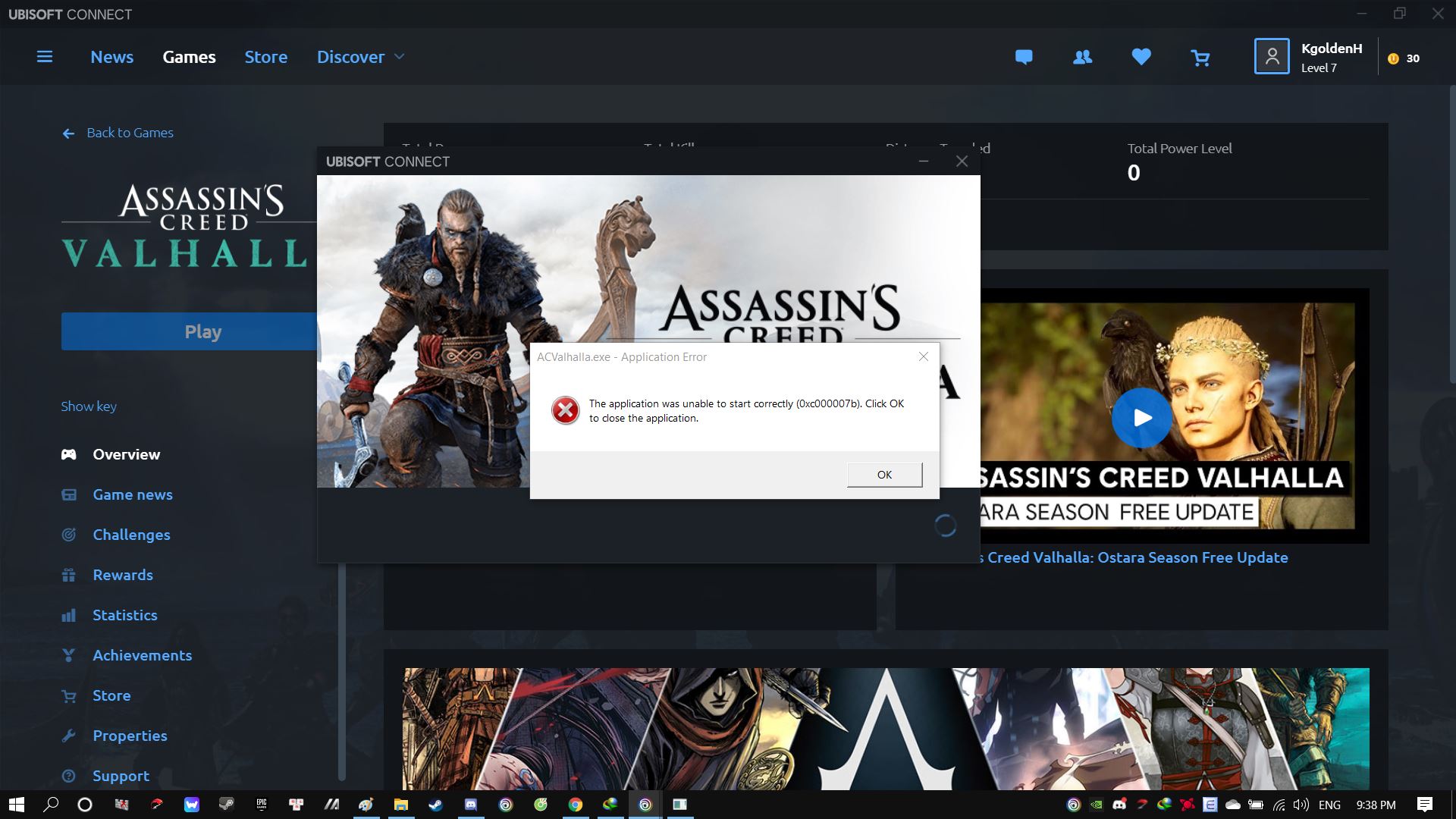
Task: Switch to the Store tab
Action: (265, 57)
